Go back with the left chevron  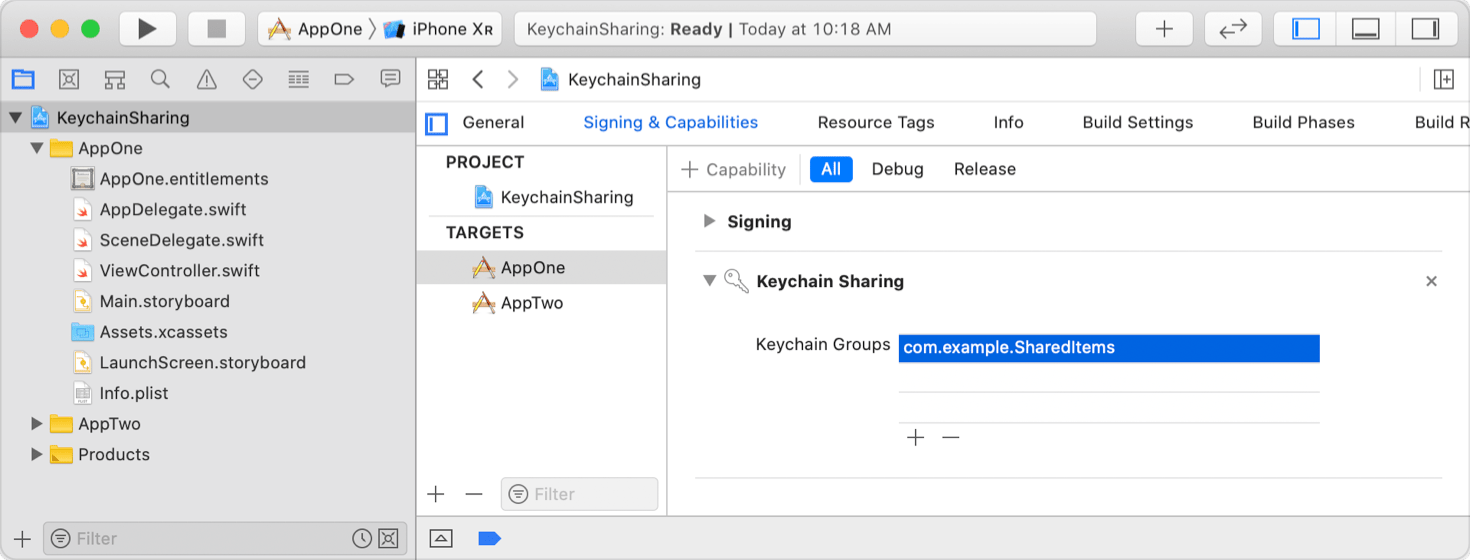click(478, 79)
